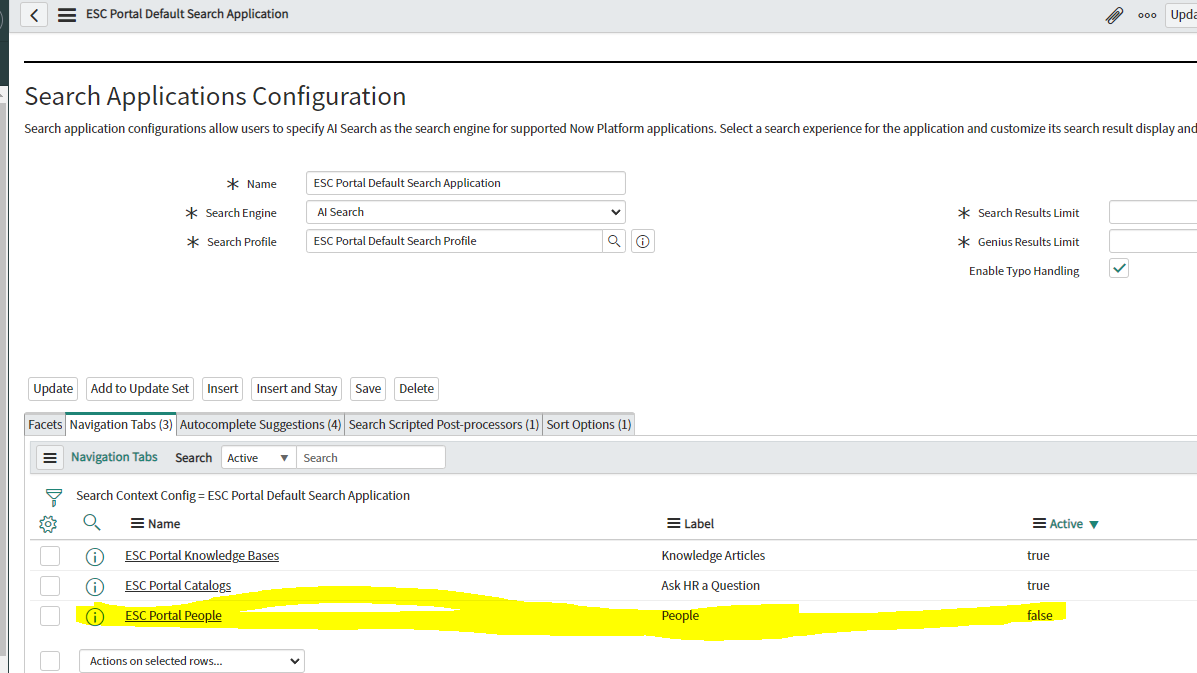1197x673 pixels.
Task: Open the Active search field dropdown
Action: [258, 458]
